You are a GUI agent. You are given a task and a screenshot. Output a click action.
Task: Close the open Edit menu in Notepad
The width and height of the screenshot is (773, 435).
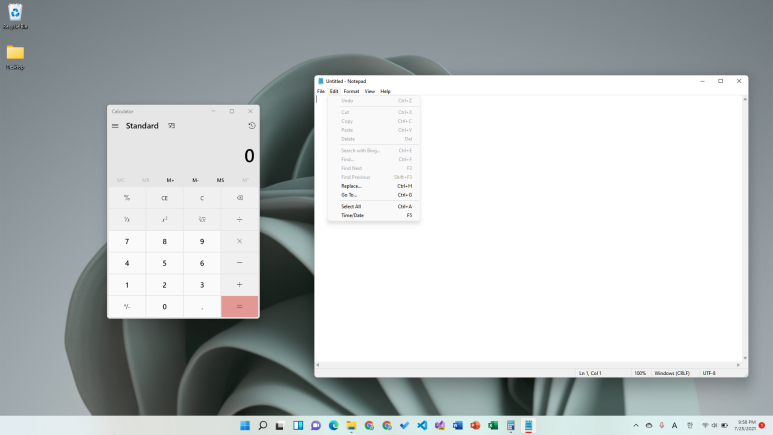coord(334,91)
